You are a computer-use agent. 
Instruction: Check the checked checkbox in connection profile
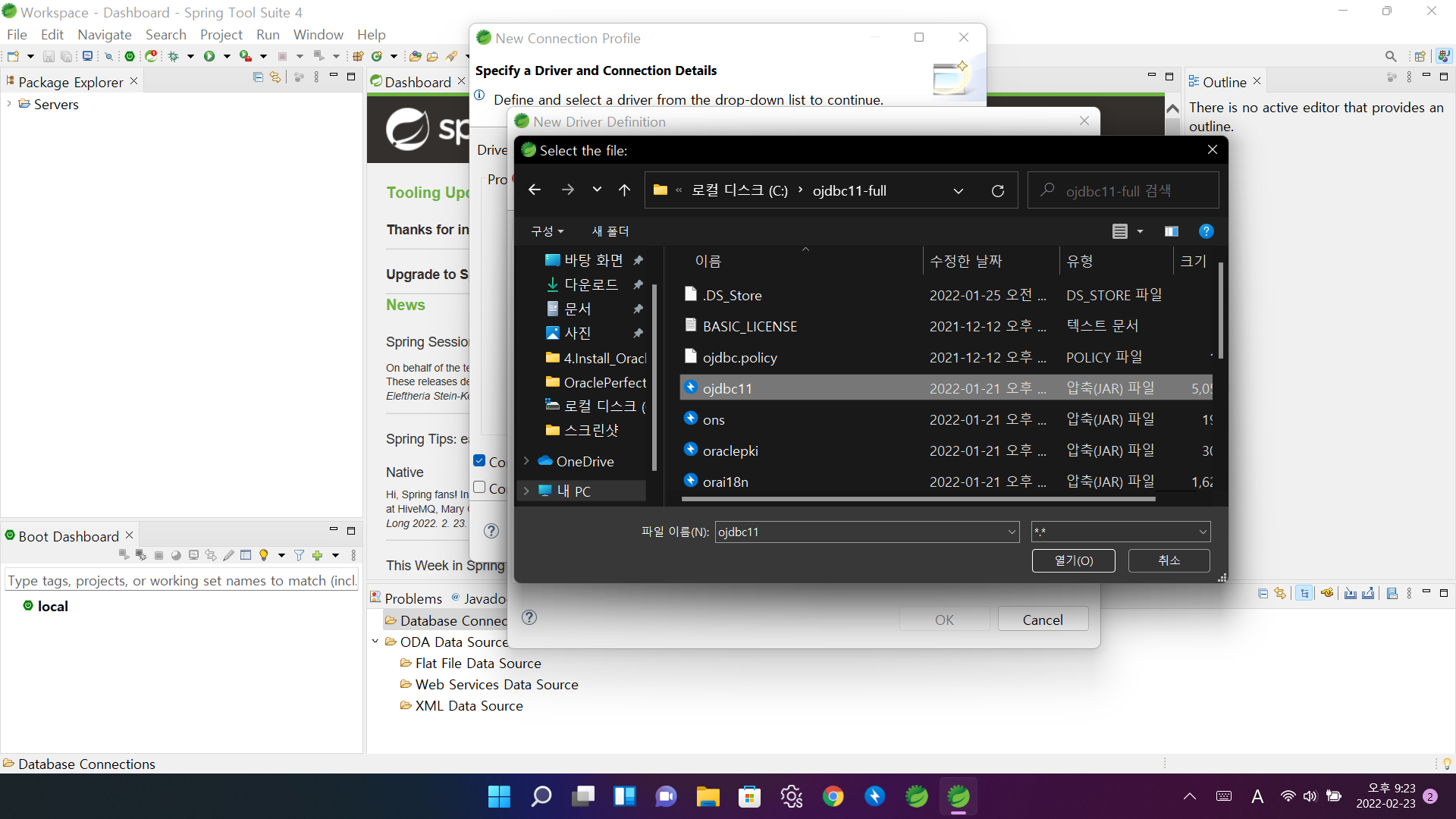point(479,460)
